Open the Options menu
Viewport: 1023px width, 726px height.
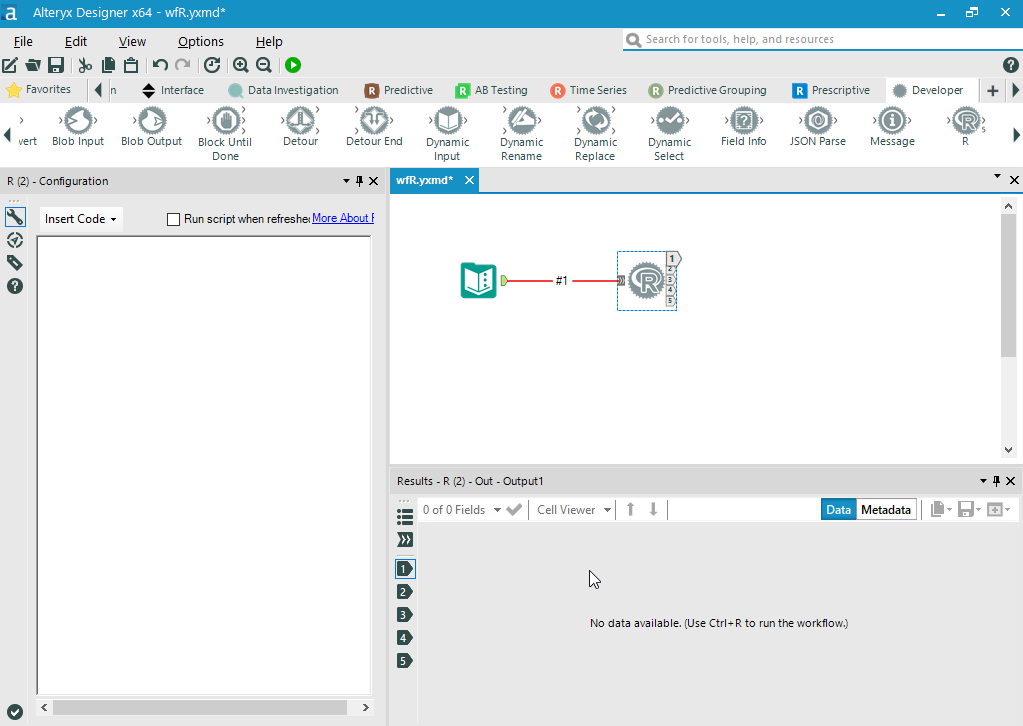click(x=201, y=42)
